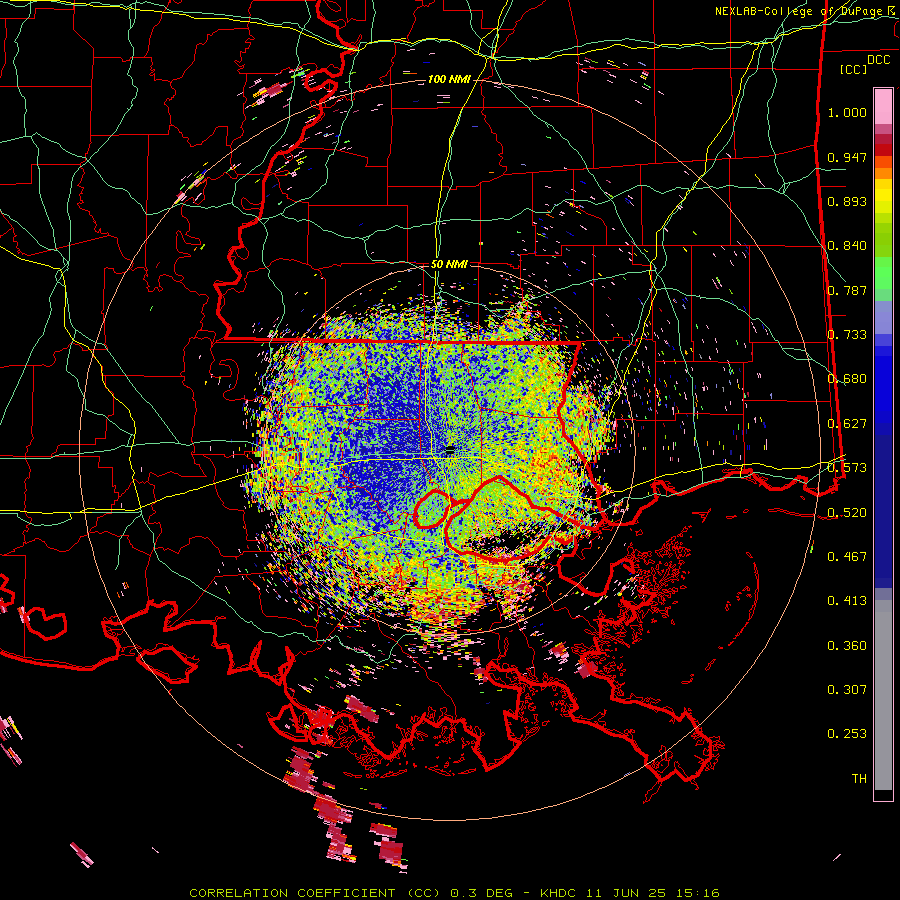The image size is (900, 900).
Task: Select the gray band of the color bar
Action: 883,695
